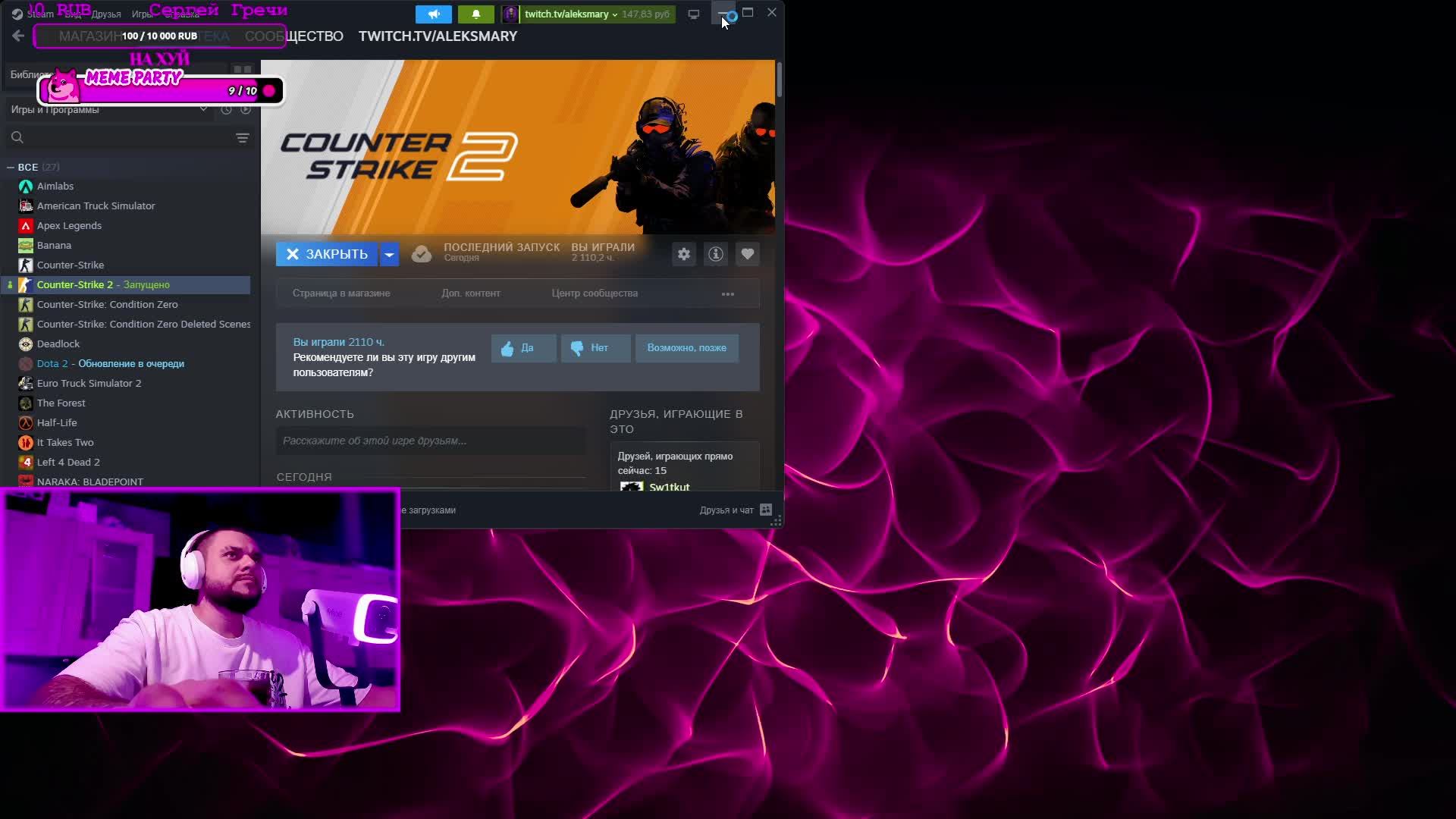This screenshot has width=1456, height=819.
Task: Click the advanced filter icon in library search
Action: pos(243,138)
